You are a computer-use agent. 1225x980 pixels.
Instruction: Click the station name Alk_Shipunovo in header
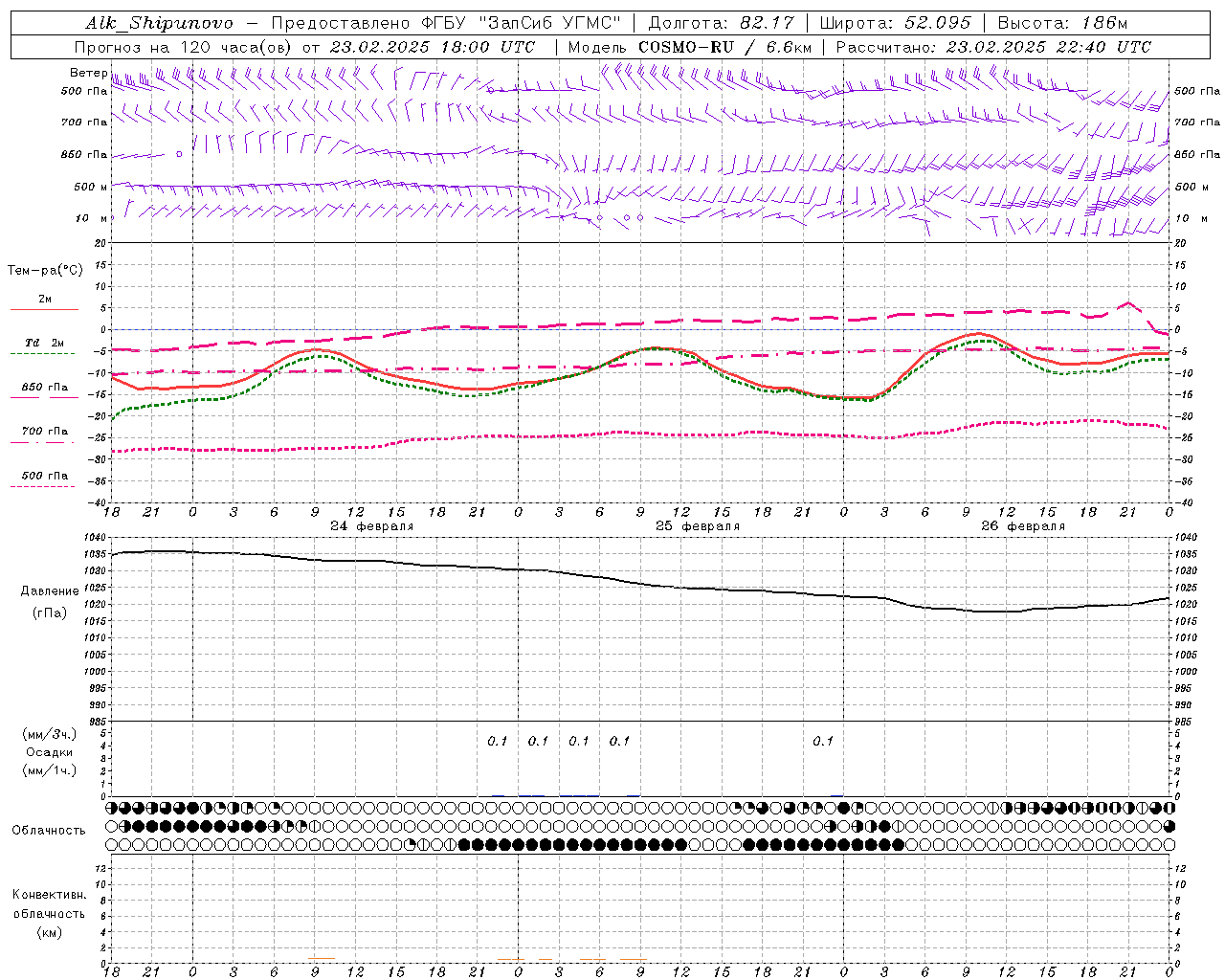159,23
